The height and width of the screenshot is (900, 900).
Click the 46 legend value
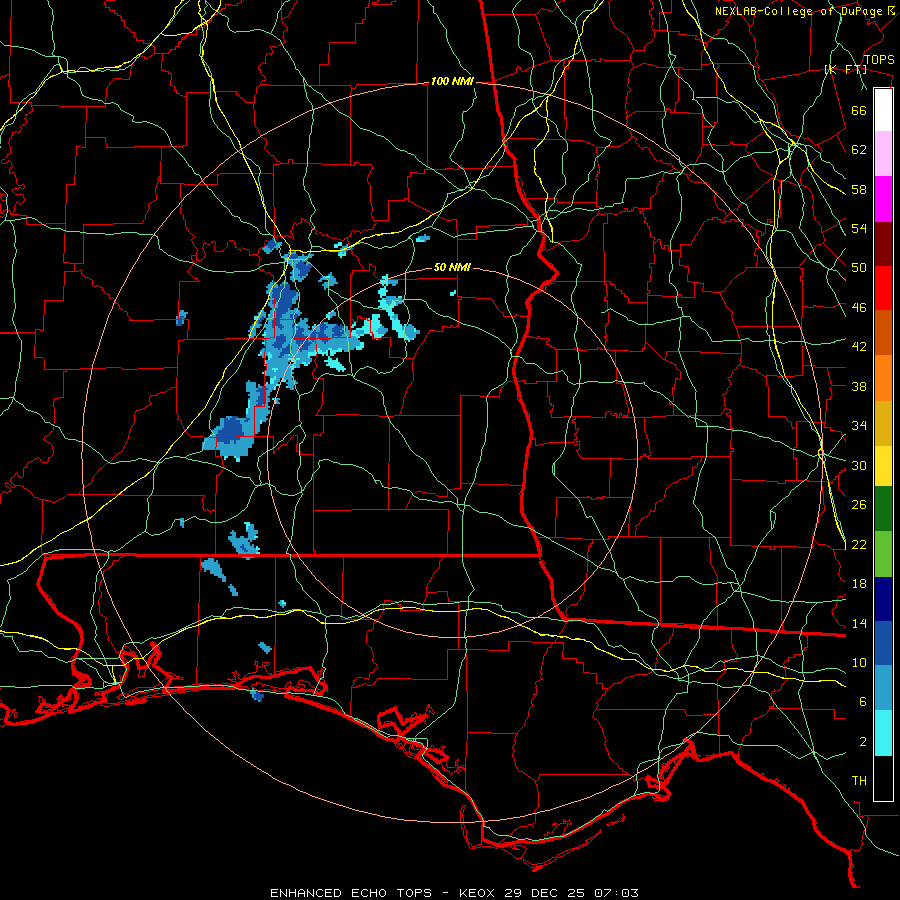point(859,308)
